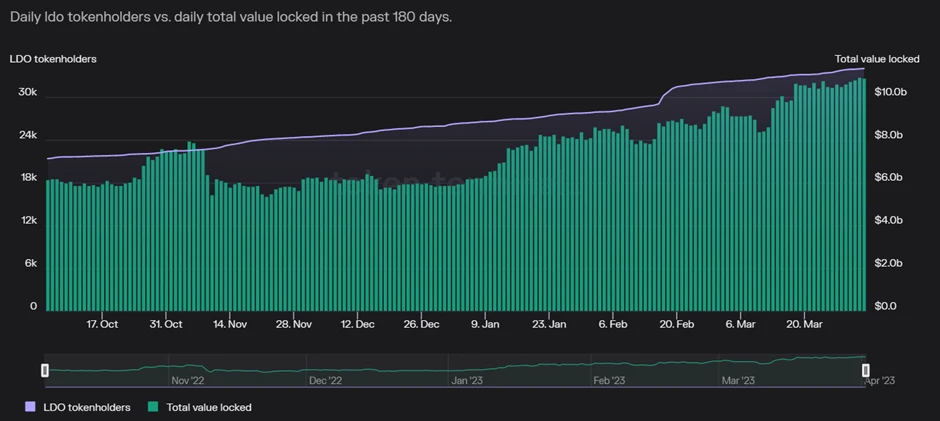The height and width of the screenshot is (421, 940).
Task: Grab the right handle of the range navigator
Action: point(866,370)
